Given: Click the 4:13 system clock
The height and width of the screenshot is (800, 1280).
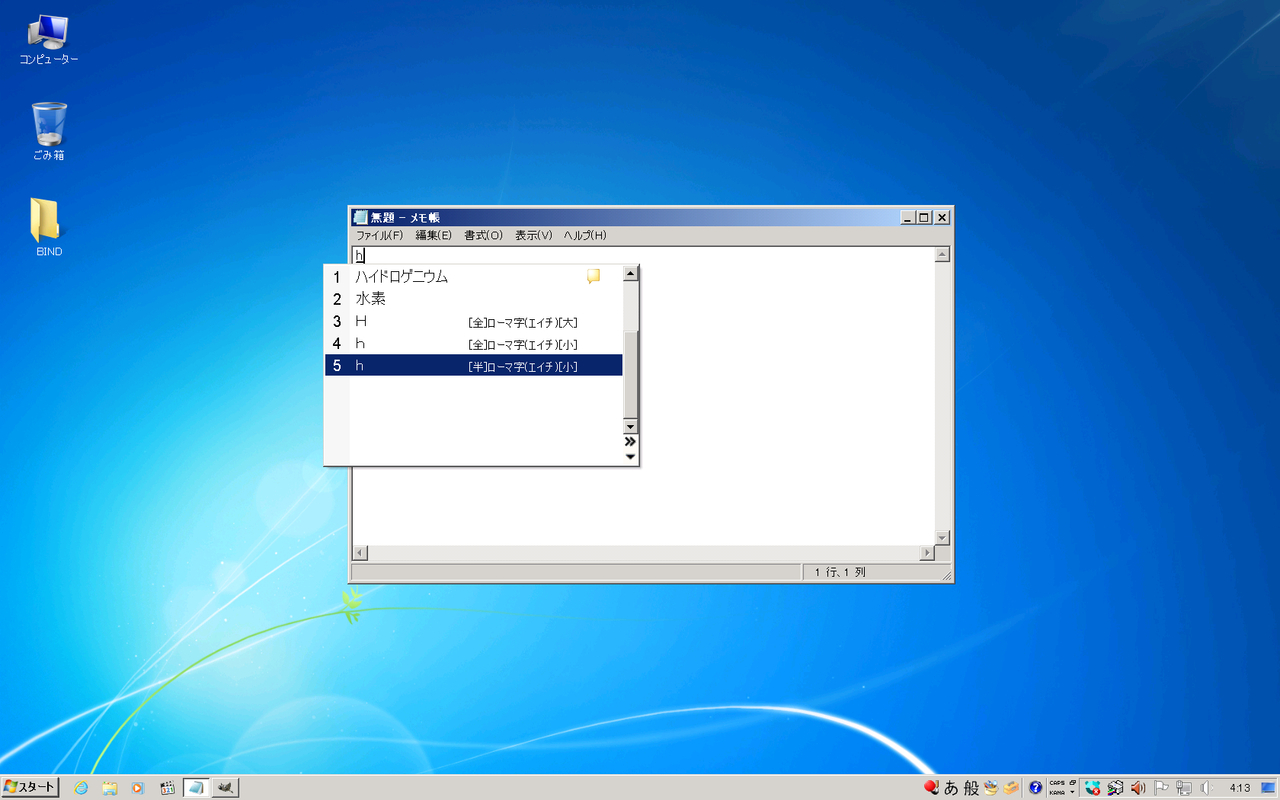Looking at the screenshot, I should (x=1240, y=788).
